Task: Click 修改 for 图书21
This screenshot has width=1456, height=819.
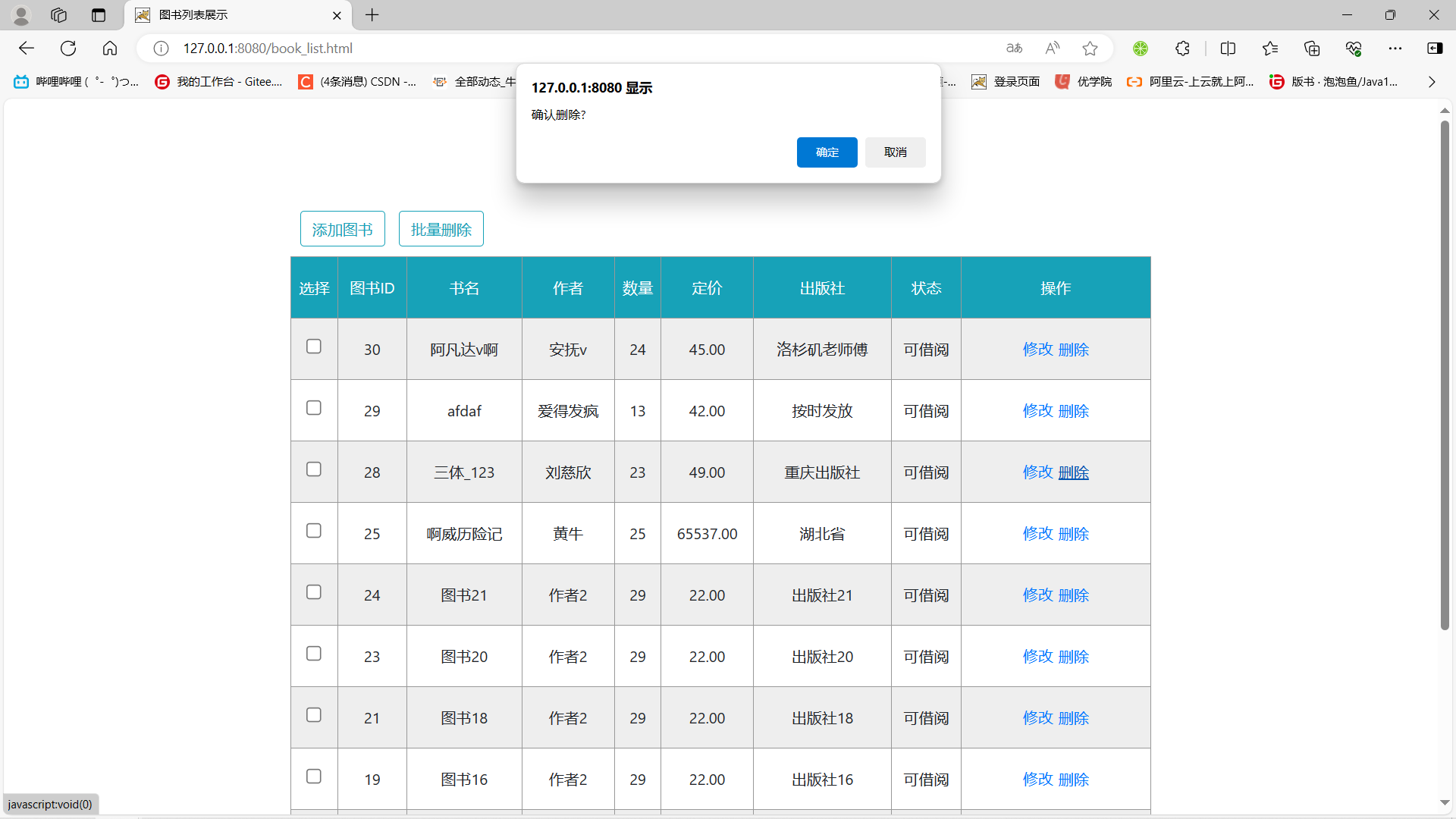Action: 1038,595
